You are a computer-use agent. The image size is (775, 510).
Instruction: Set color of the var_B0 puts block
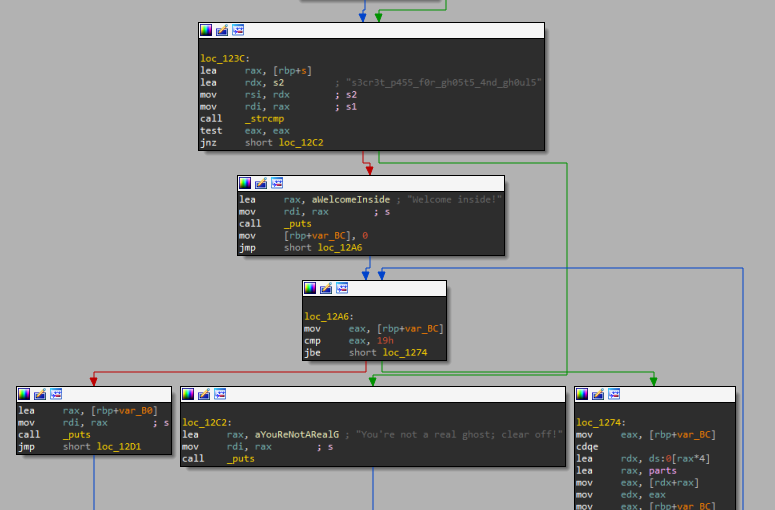point(23,394)
